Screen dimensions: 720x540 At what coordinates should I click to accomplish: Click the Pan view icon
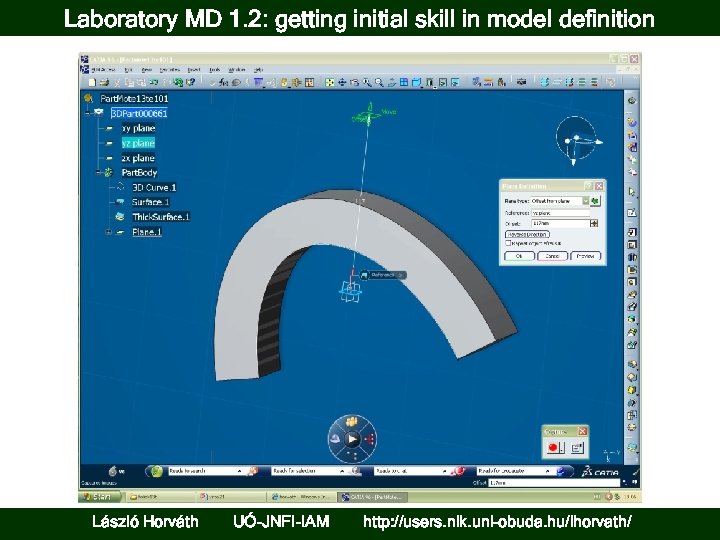pos(342,83)
